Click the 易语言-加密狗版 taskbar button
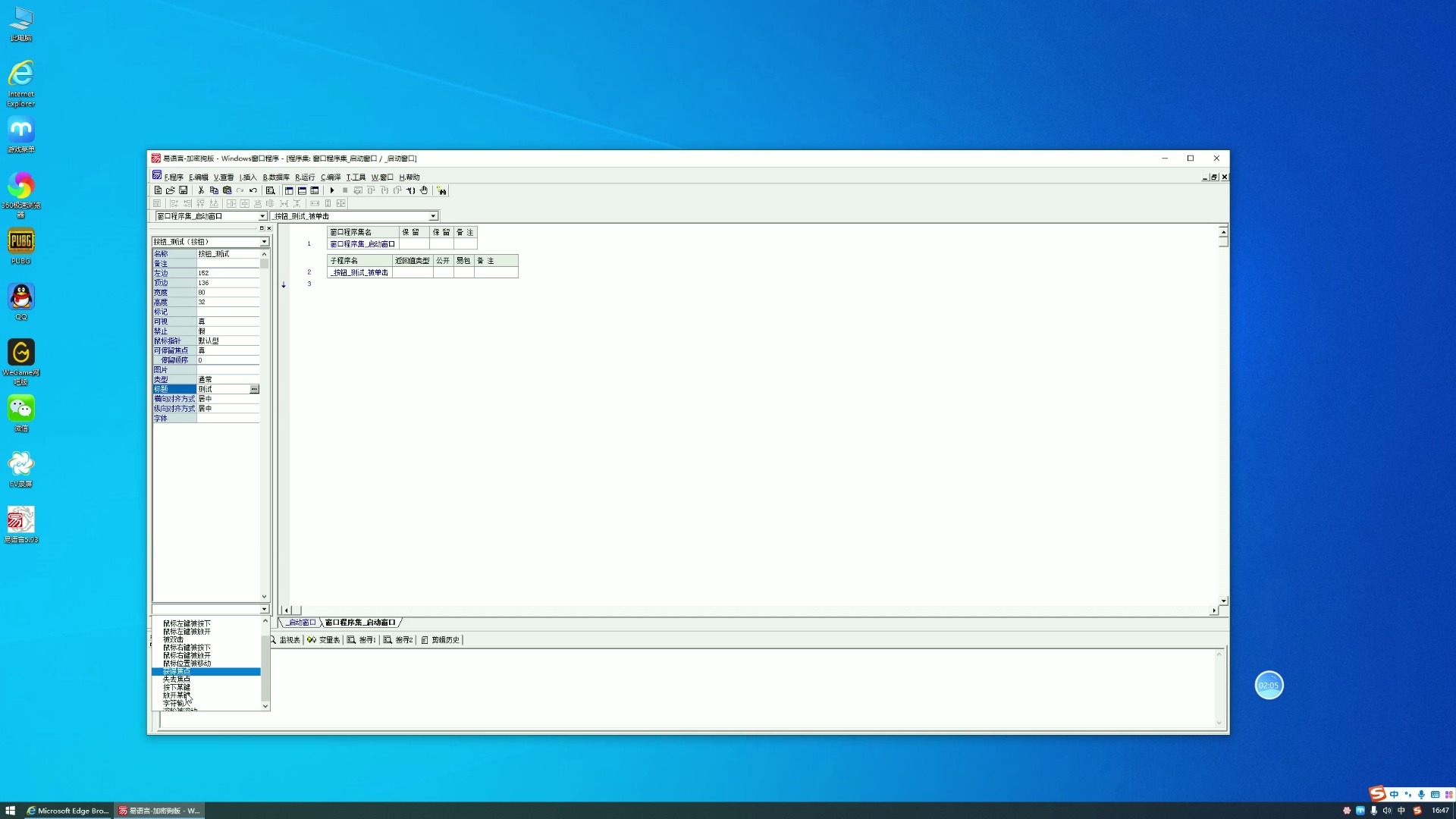Viewport: 1456px width, 819px height. click(x=159, y=811)
